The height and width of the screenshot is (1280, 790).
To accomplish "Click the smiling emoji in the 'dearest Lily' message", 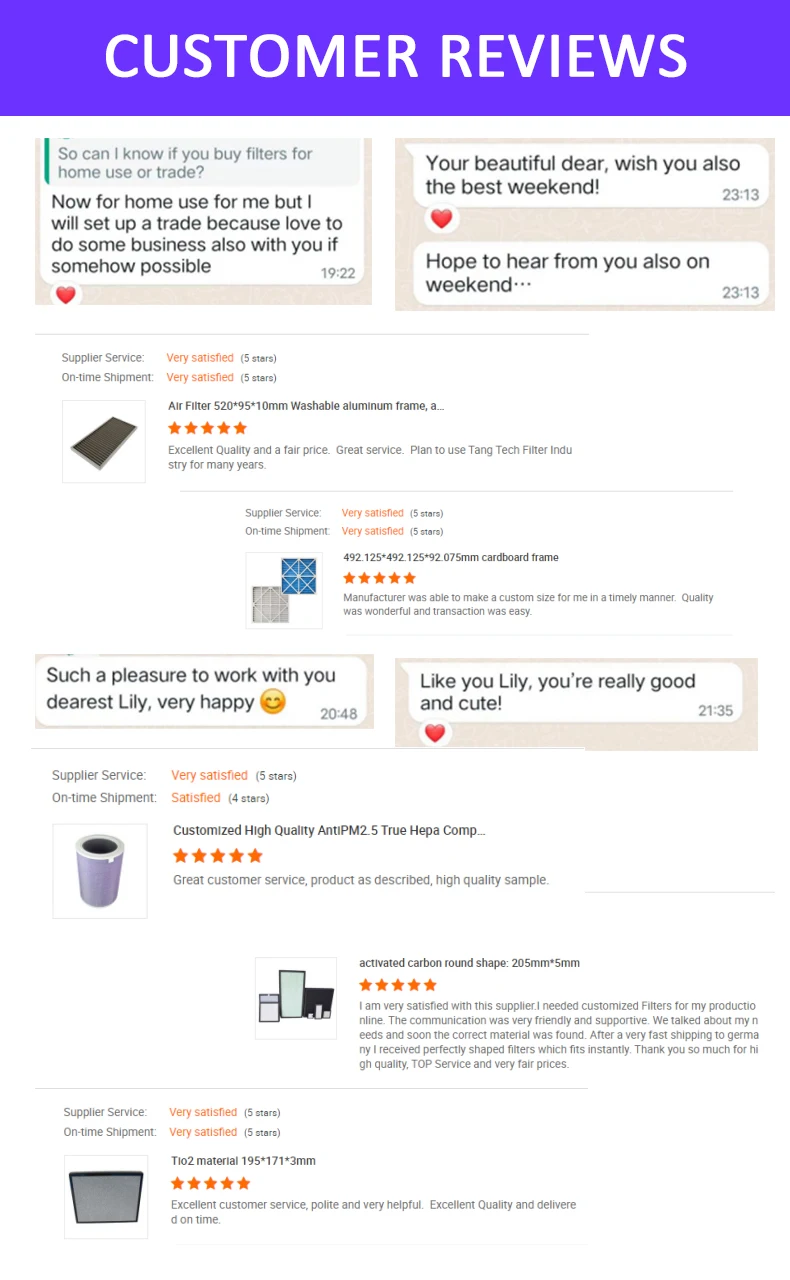I will tap(272, 702).
